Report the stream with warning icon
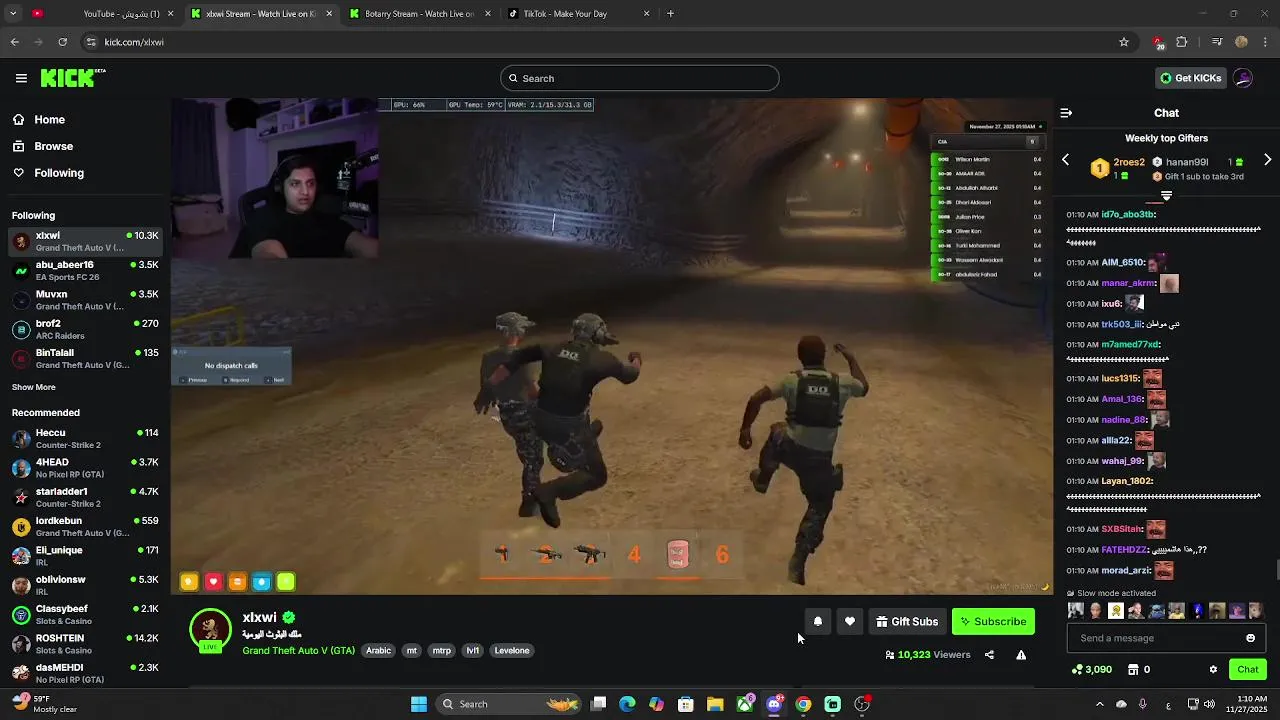 coord(1021,655)
